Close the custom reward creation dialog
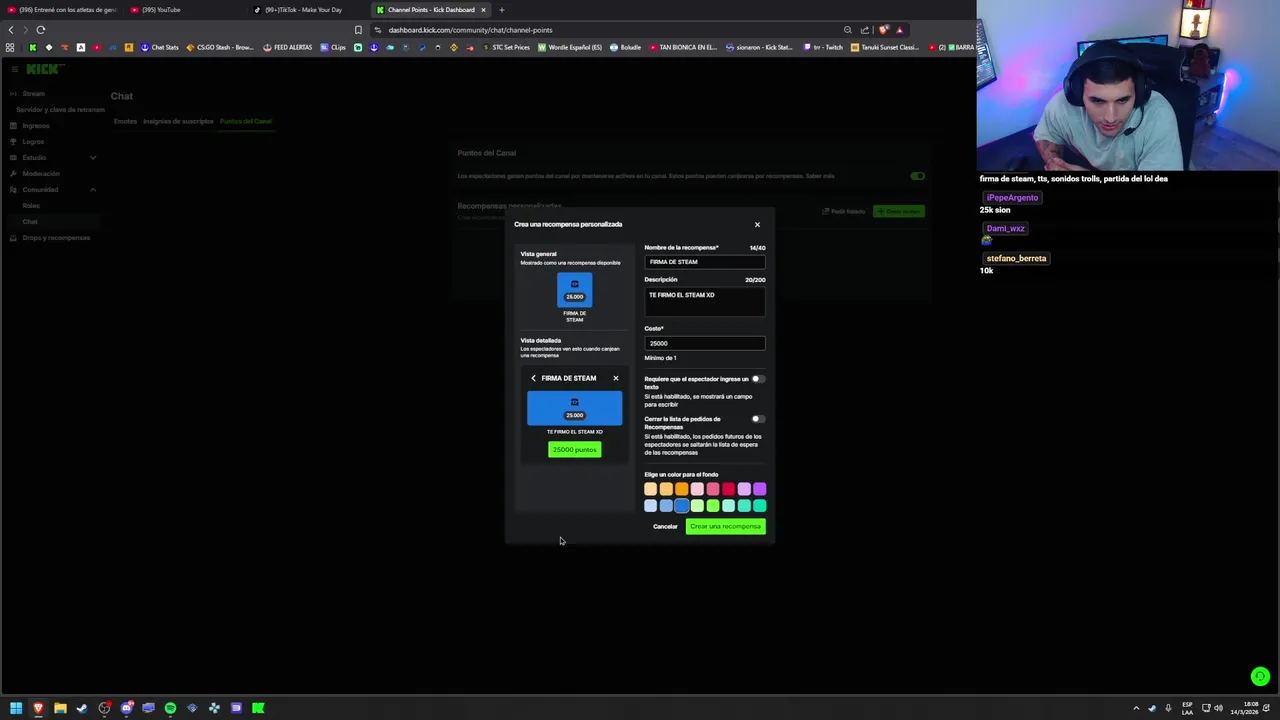Viewport: 1280px width, 720px height. coord(757,224)
